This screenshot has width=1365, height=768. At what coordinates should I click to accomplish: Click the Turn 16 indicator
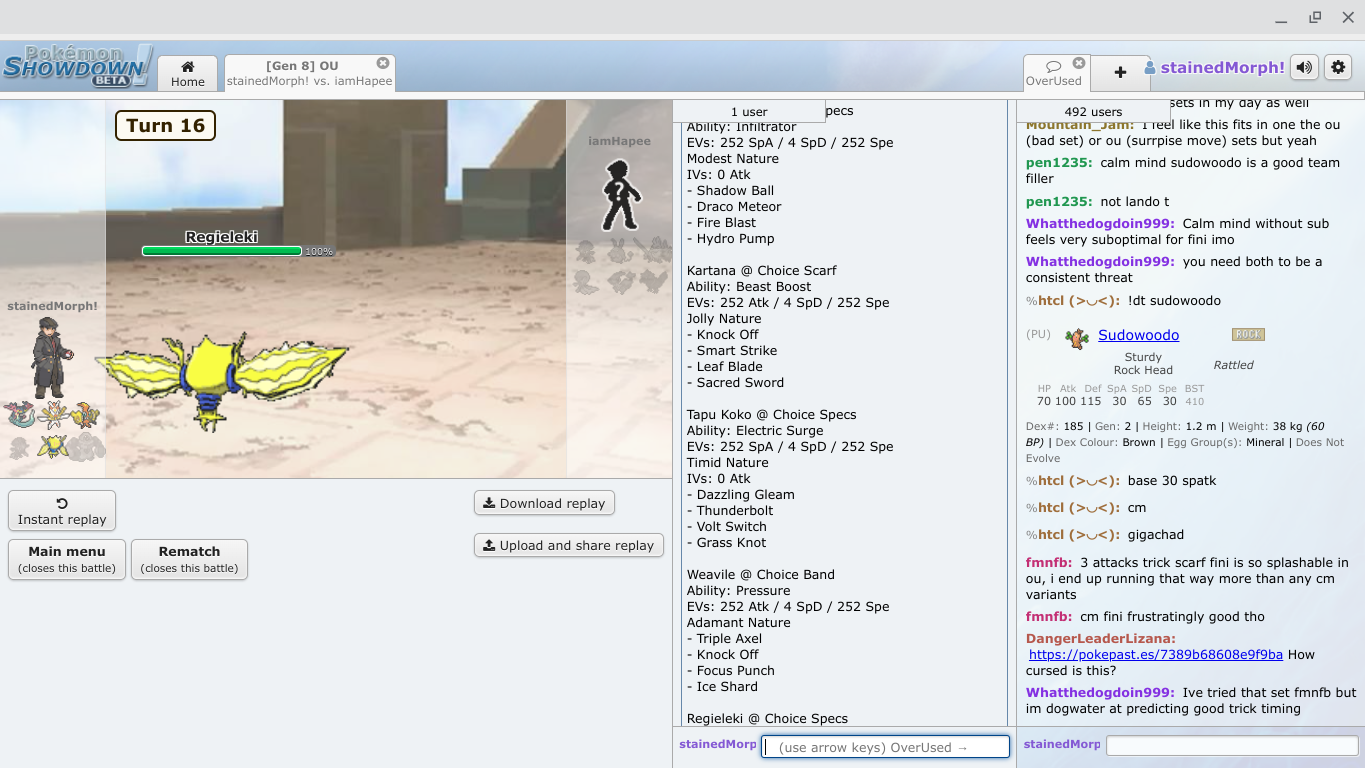pyautogui.click(x=165, y=125)
